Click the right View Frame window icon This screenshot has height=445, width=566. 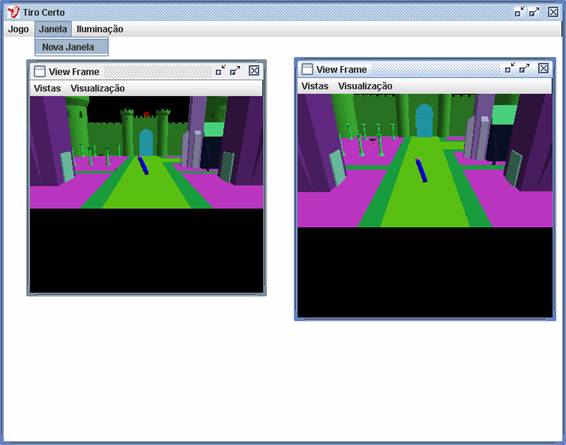pos(307,69)
